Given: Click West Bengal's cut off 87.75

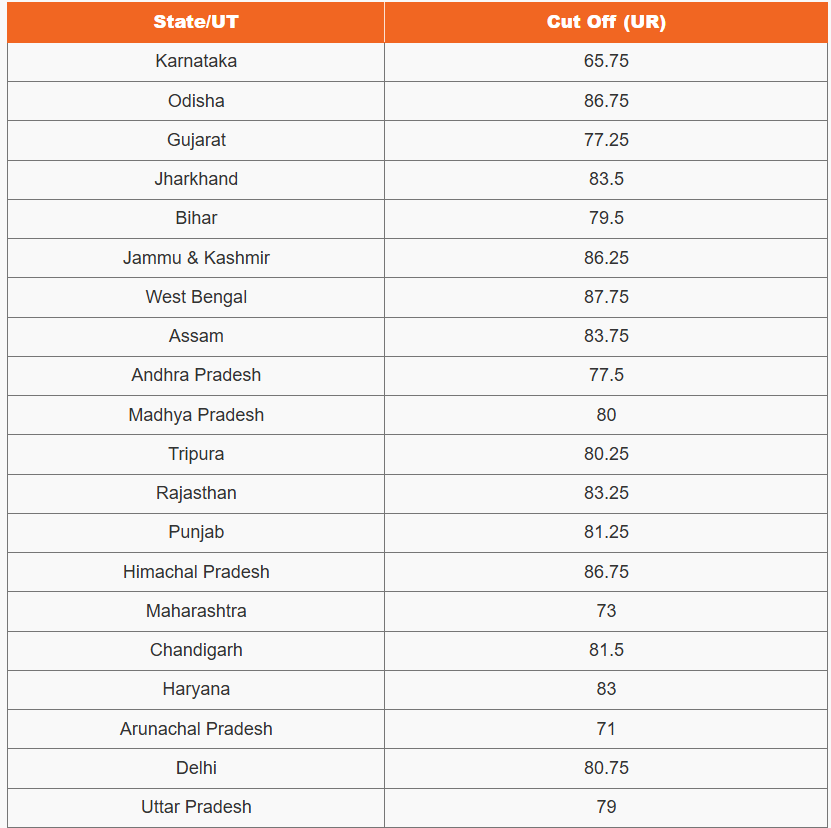Looking at the screenshot, I should [606, 297].
